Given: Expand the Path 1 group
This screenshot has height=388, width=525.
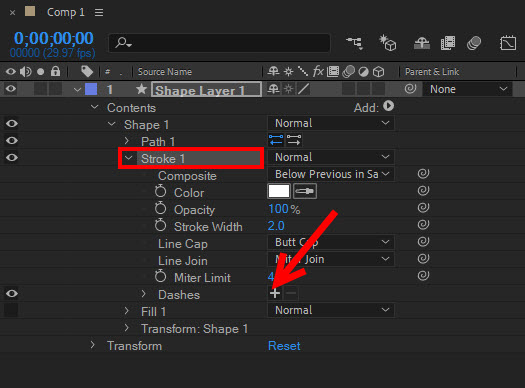Looking at the screenshot, I should coord(127,140).
